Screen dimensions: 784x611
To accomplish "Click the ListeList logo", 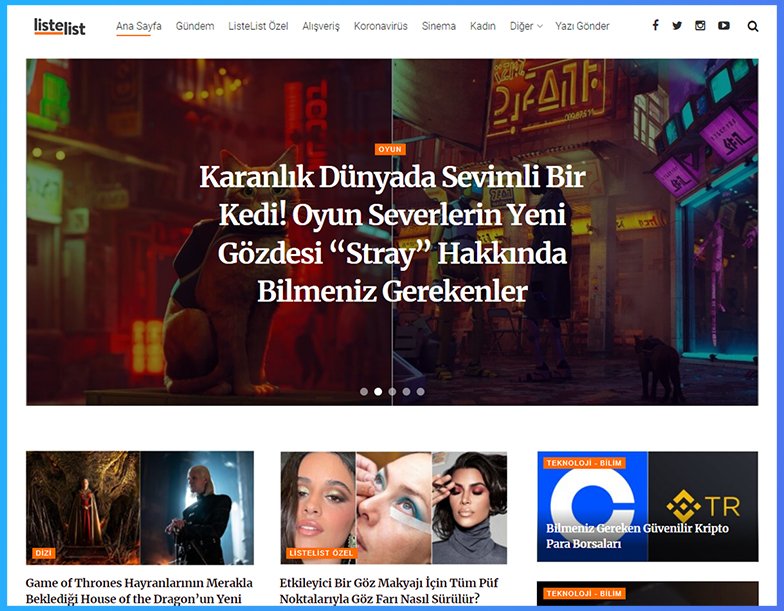I will 60,26.
